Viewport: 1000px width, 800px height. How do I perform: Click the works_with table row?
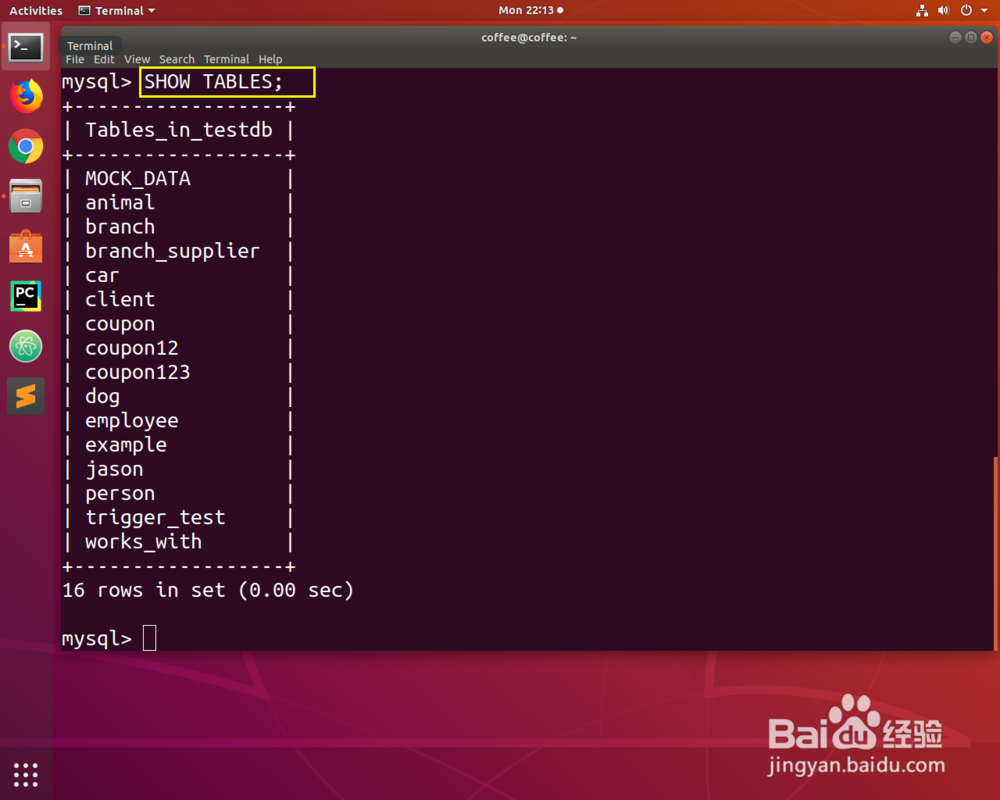143,542
